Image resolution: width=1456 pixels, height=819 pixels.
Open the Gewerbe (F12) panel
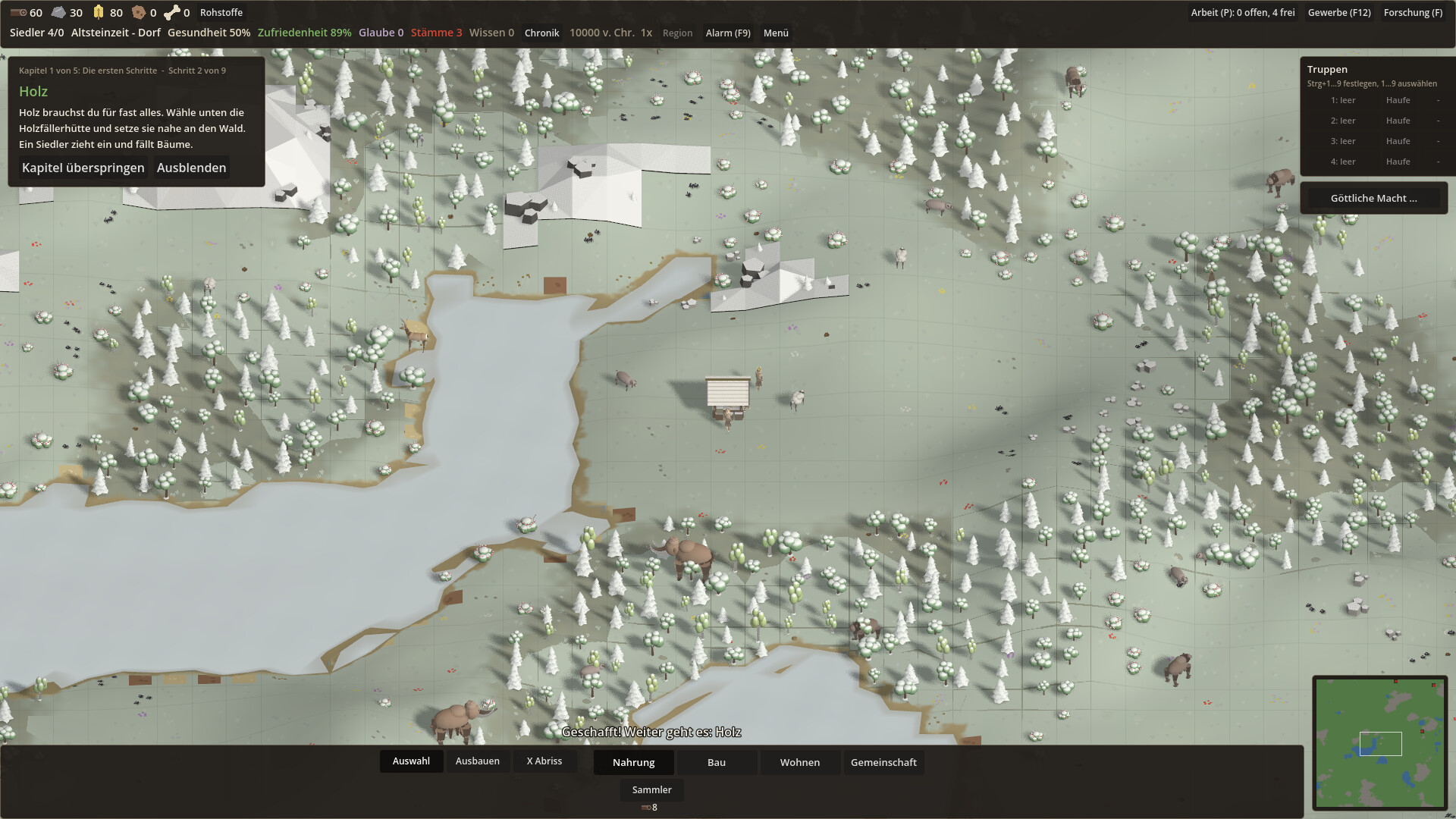click(1339, 12)
